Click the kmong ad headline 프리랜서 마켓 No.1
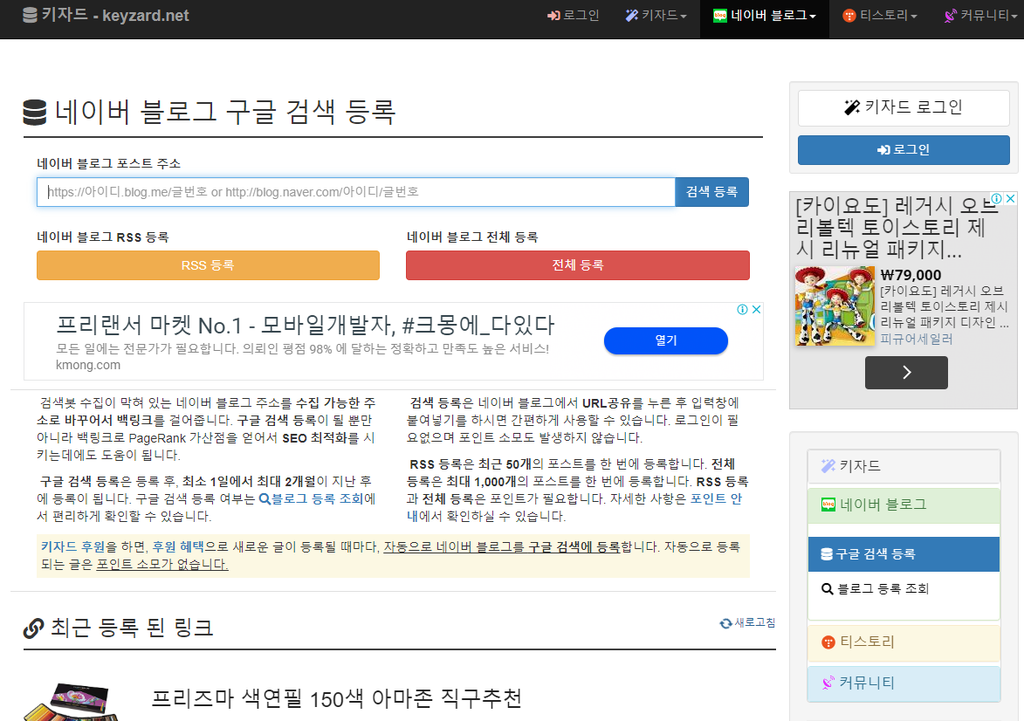1024x721 pixels. coord(305,325)
